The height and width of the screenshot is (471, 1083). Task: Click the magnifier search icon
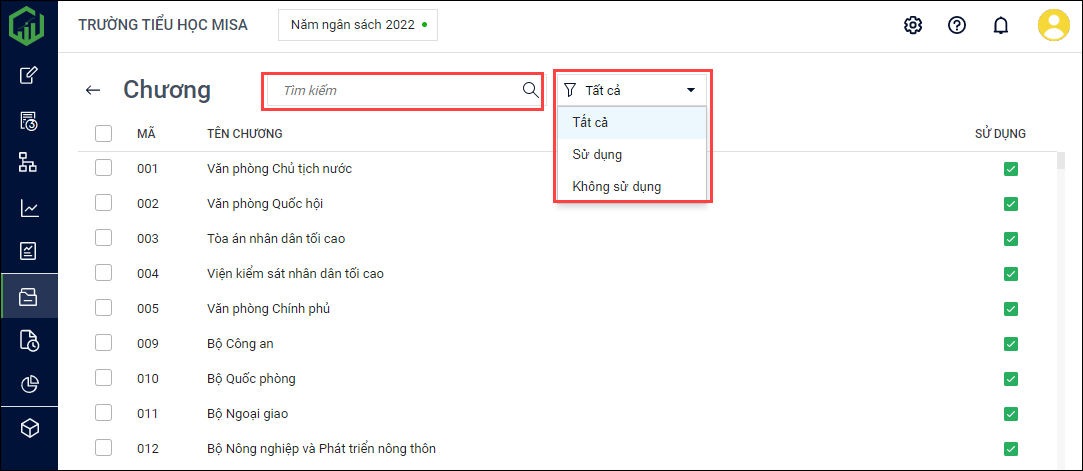click(531, 90)
